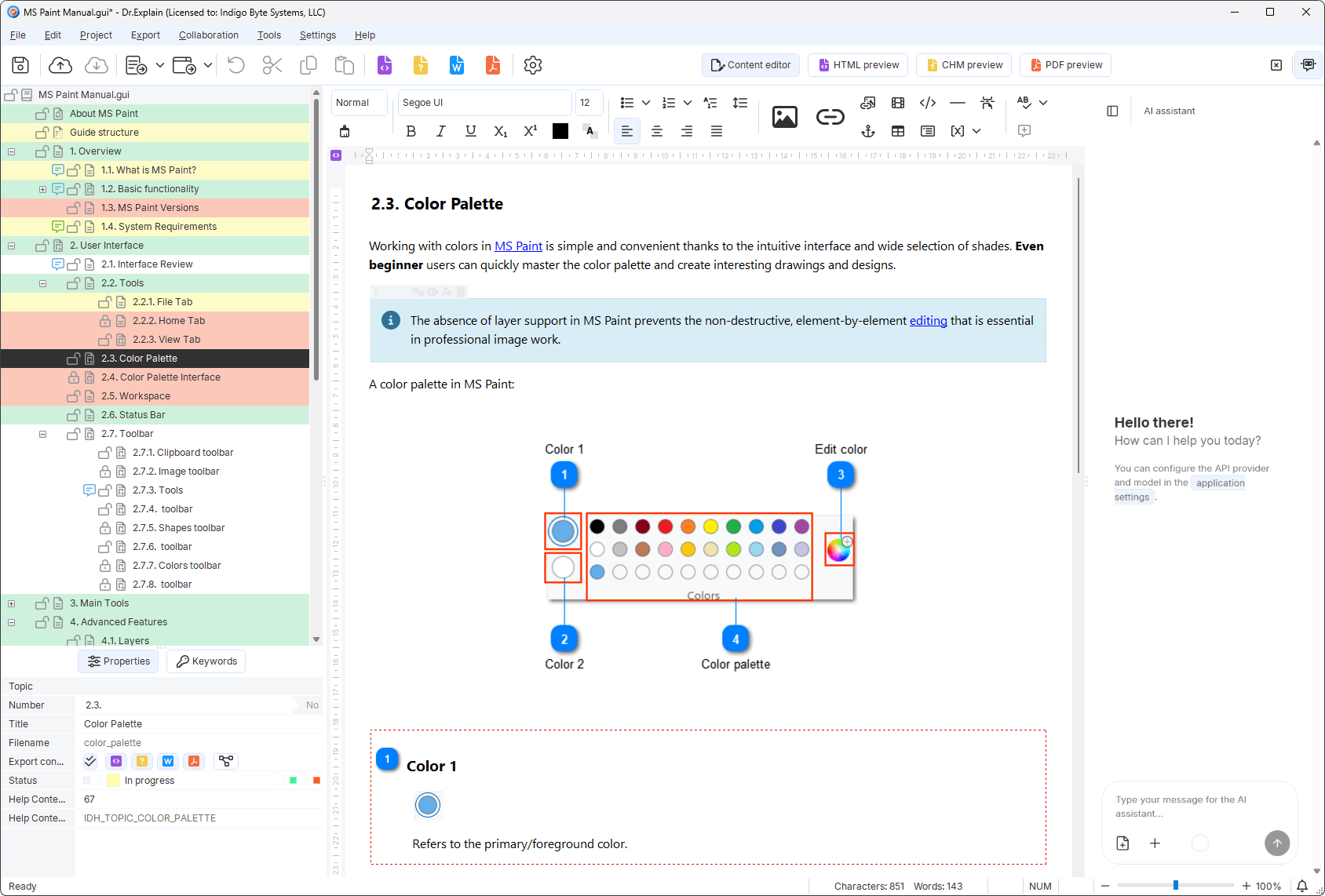The image size is (1325, 896).
Task: Open the Project menu
Action: point(96,35)
